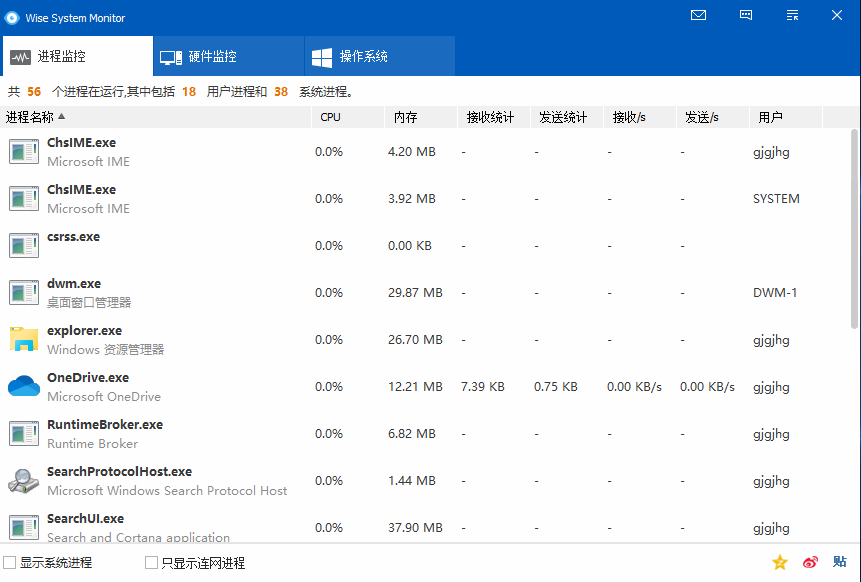The width and height of the screenshot is (861, 582).
Task: Click the explorer.exe folder icon
Action: tap(23, 339)
